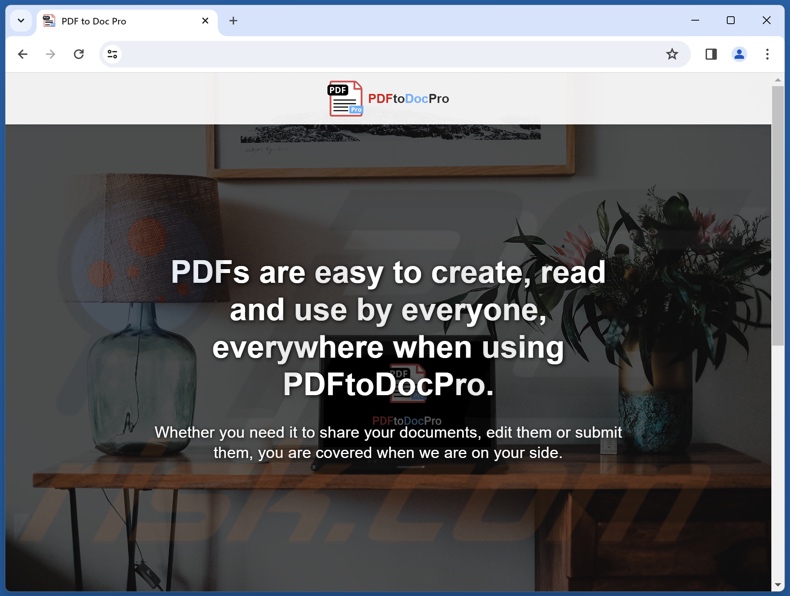Click the PDFtoDocPro logo icon
This screenshot has height=596, width=790.
(x=345, y=98)
